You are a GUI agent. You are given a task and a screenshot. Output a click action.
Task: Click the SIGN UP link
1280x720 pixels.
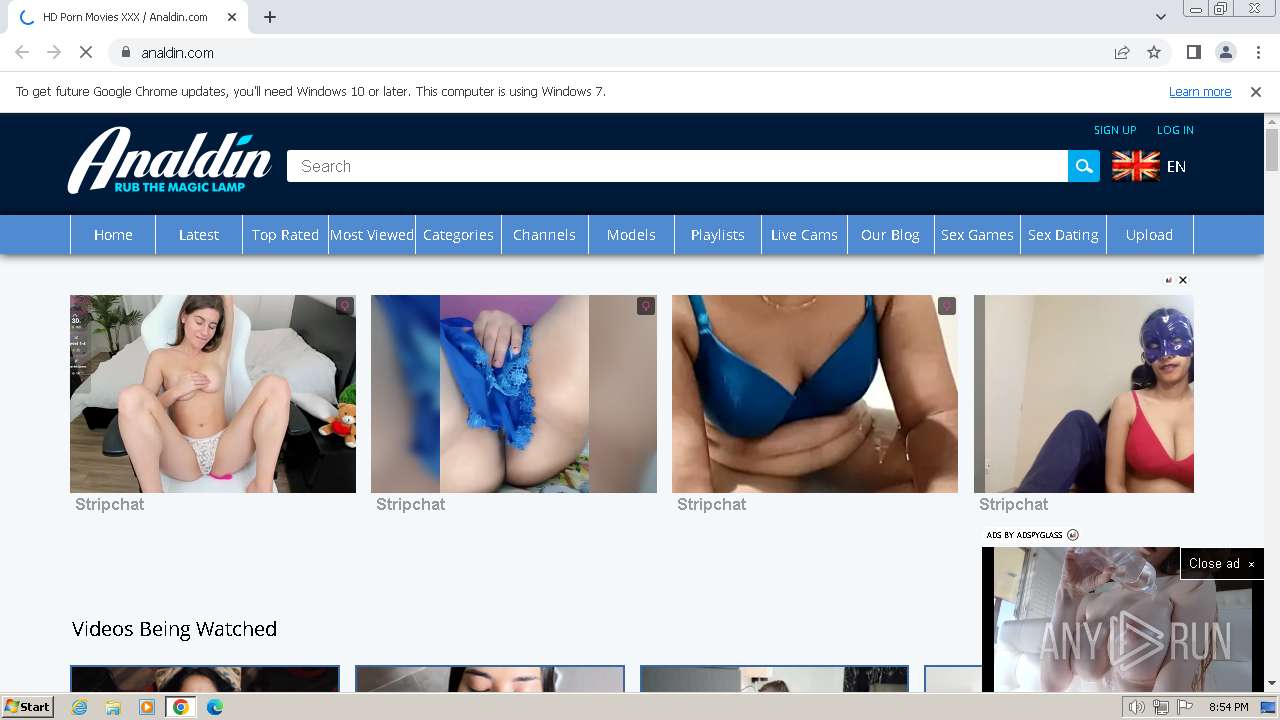tap(1115, 130)
